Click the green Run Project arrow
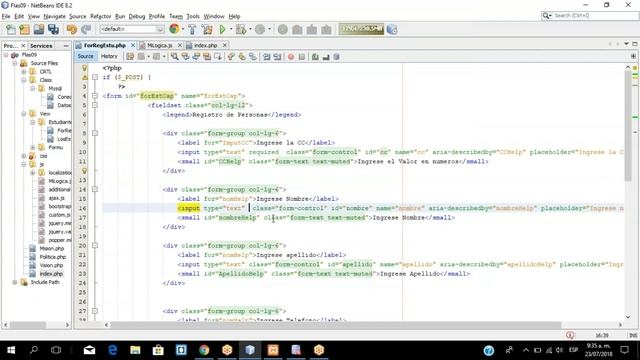The width and height of the screenshot is (640, 360). click(222, 29)
